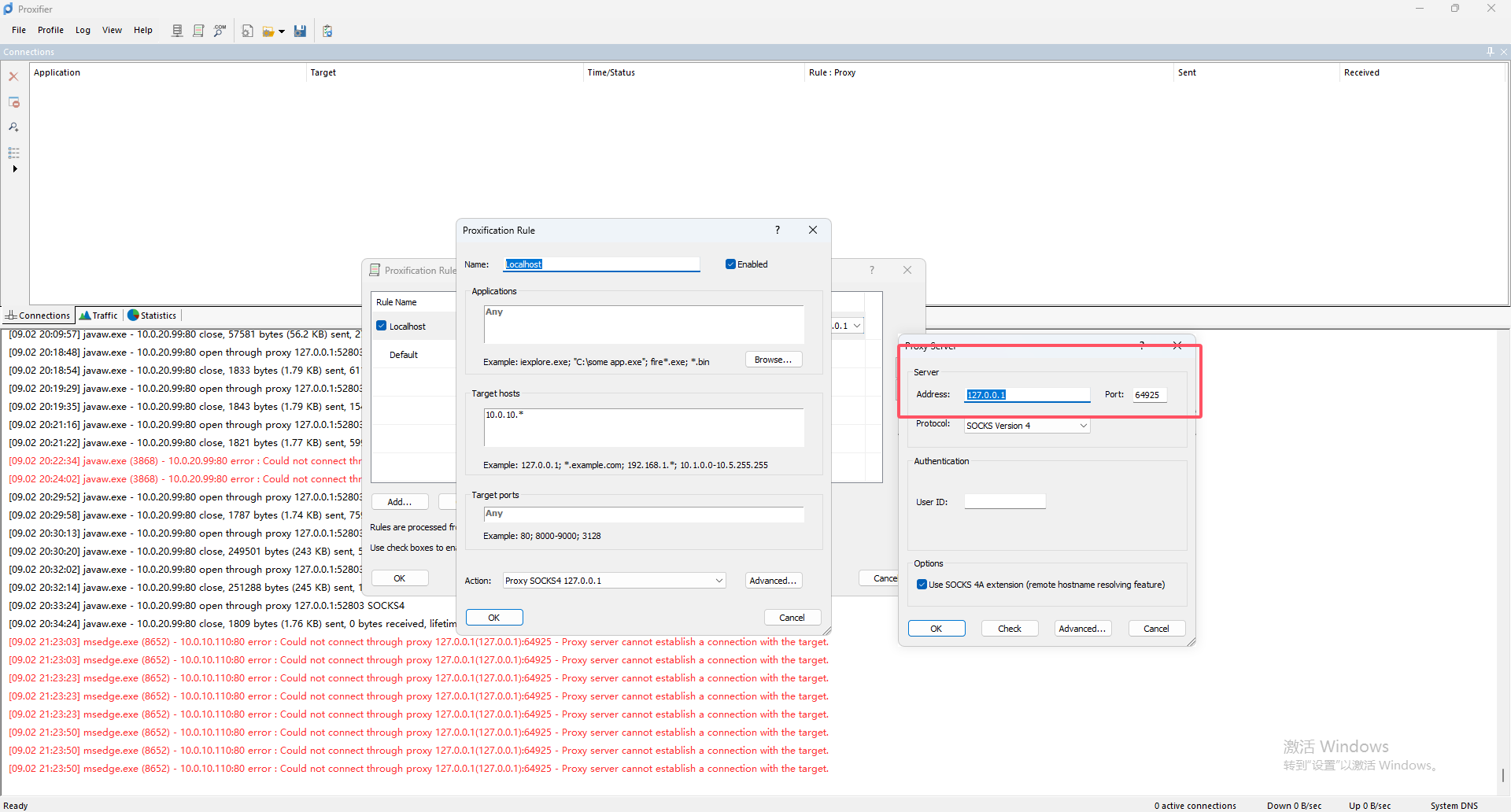
Task: Open Proxy Servers settings from toolbar
Action: click(x=177, y=31)
